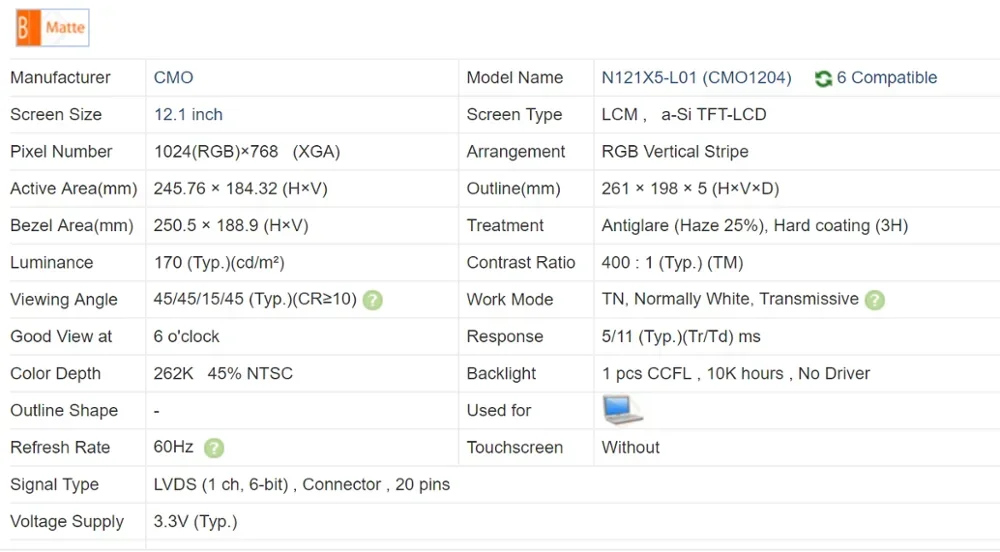Click the Touchscreen Without value

[630, 448]
